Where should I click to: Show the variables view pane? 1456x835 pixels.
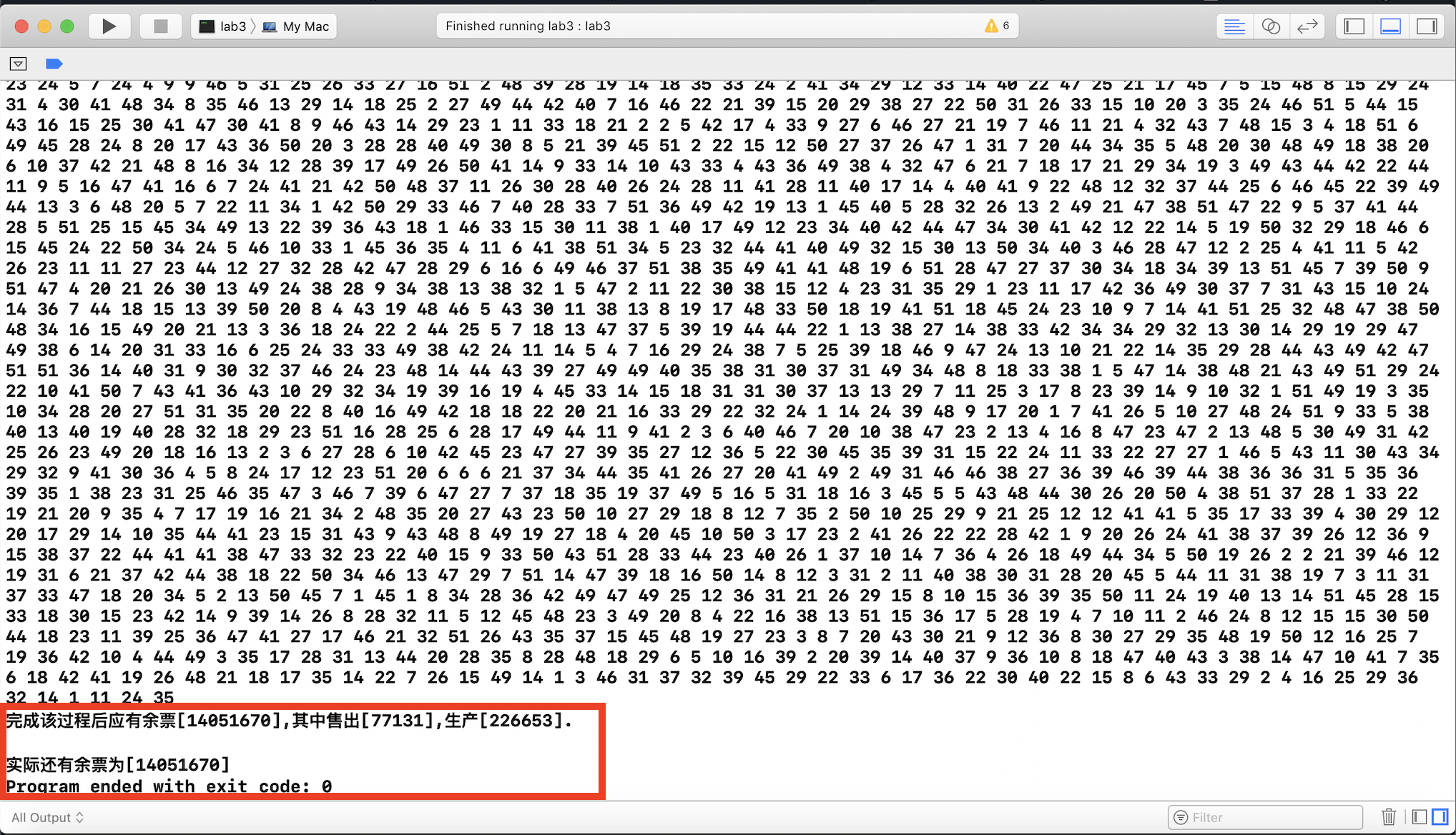click(x=1420, y=816)
